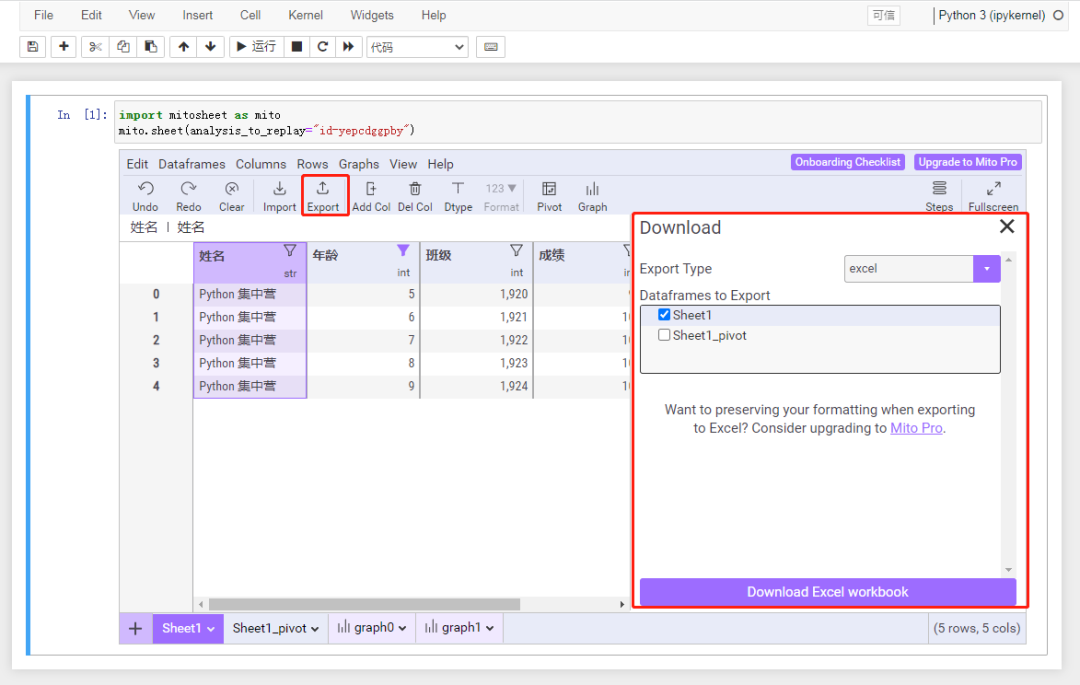Open the Mito Help menu

tap(440, 164)
